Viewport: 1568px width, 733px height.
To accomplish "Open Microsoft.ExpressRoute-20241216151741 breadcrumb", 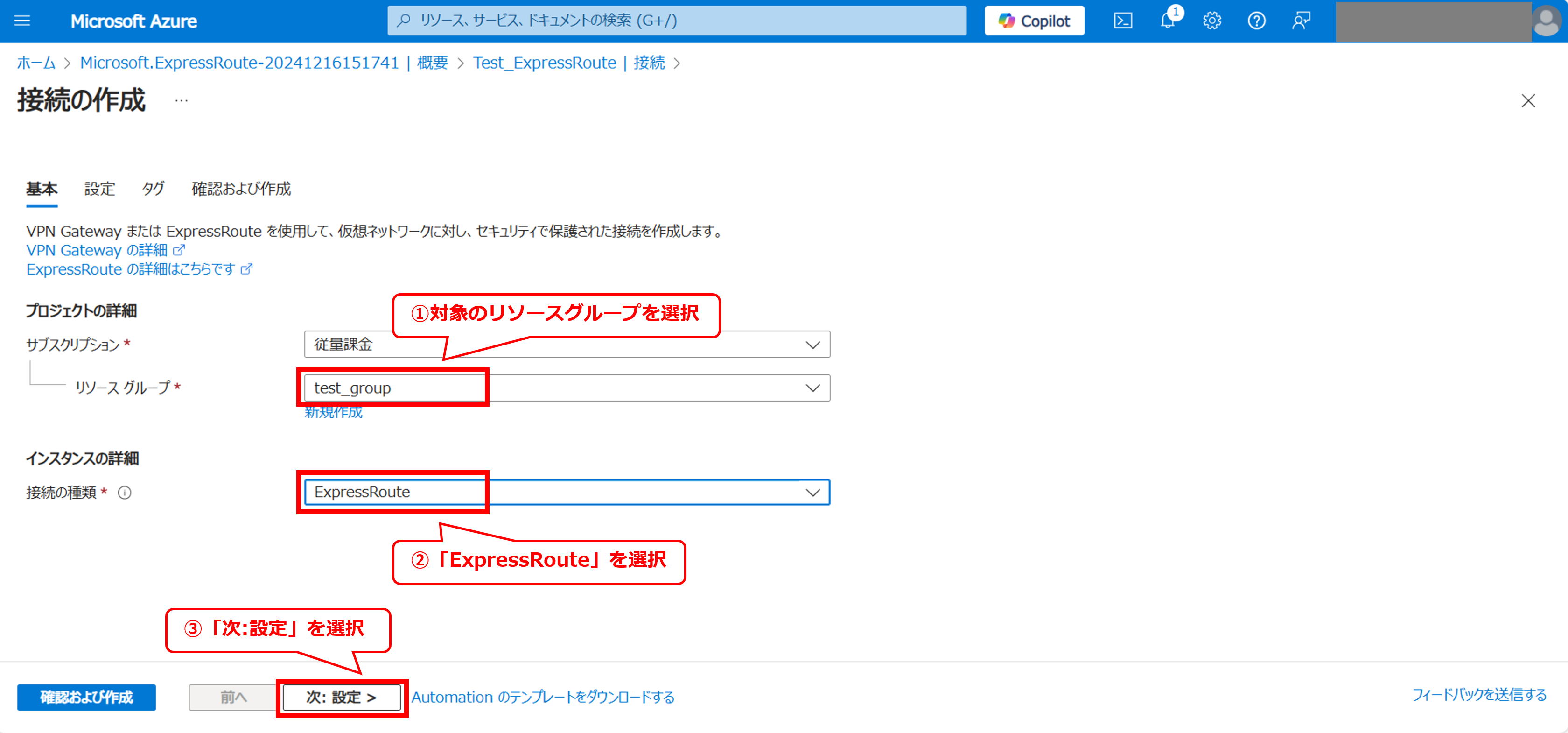I will pyautogui.click(x=264, y=63).
